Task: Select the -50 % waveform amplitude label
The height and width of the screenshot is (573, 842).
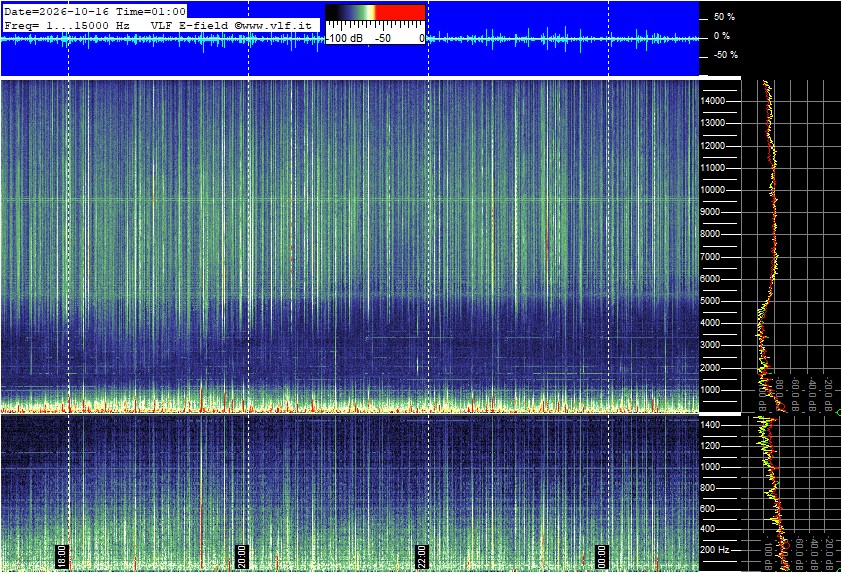Action: tap(725, 55)
